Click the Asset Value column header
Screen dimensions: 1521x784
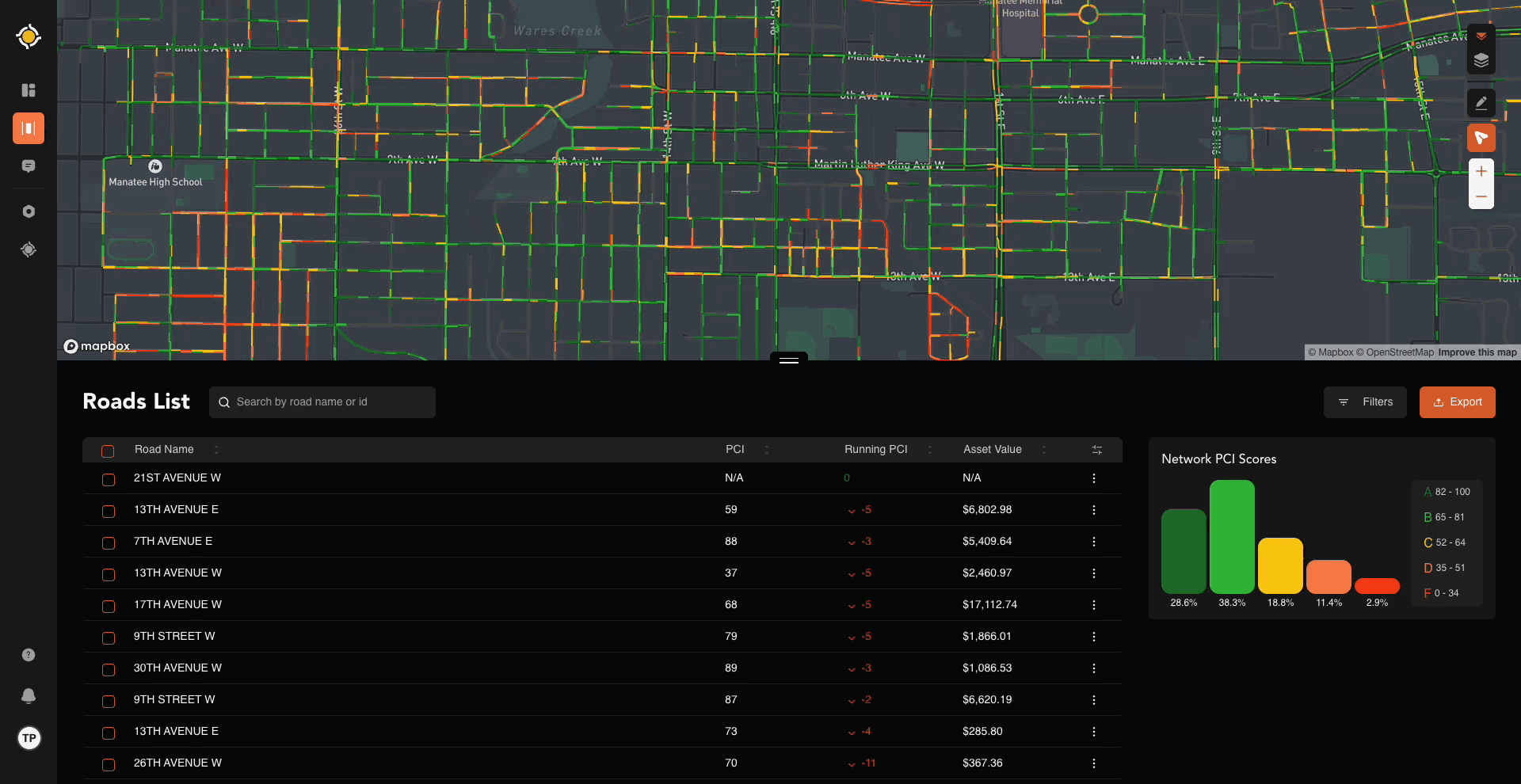tap(992, 450)
